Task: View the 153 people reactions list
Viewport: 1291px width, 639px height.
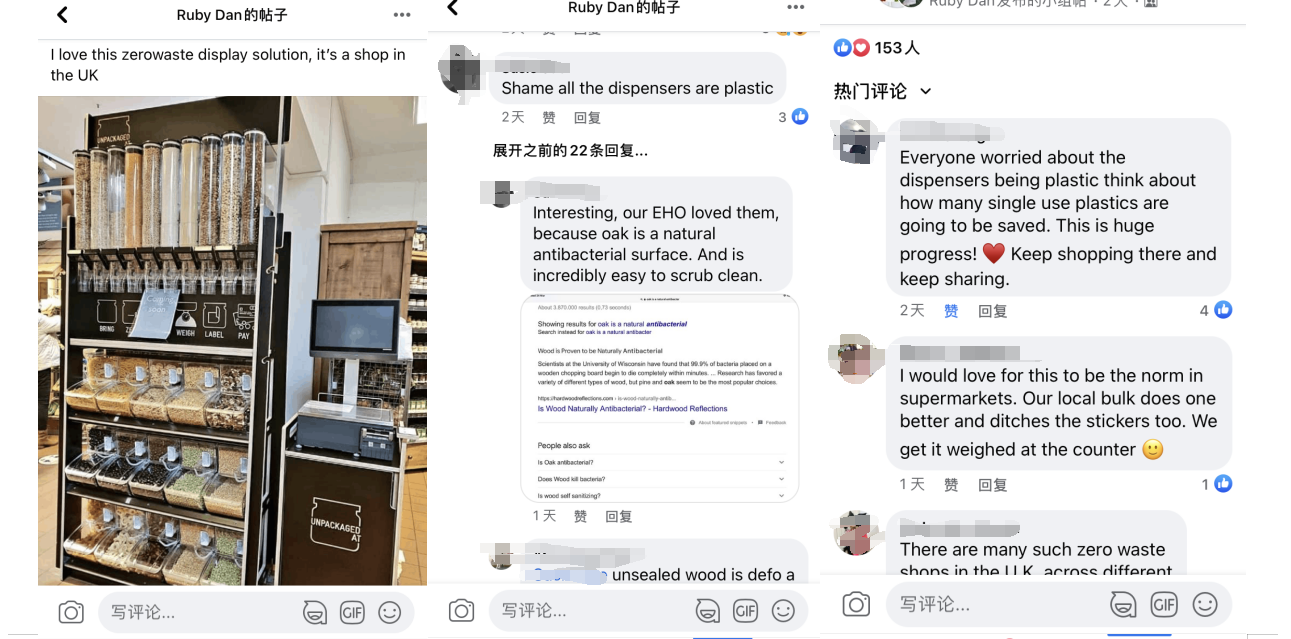Action: (876, 48)
